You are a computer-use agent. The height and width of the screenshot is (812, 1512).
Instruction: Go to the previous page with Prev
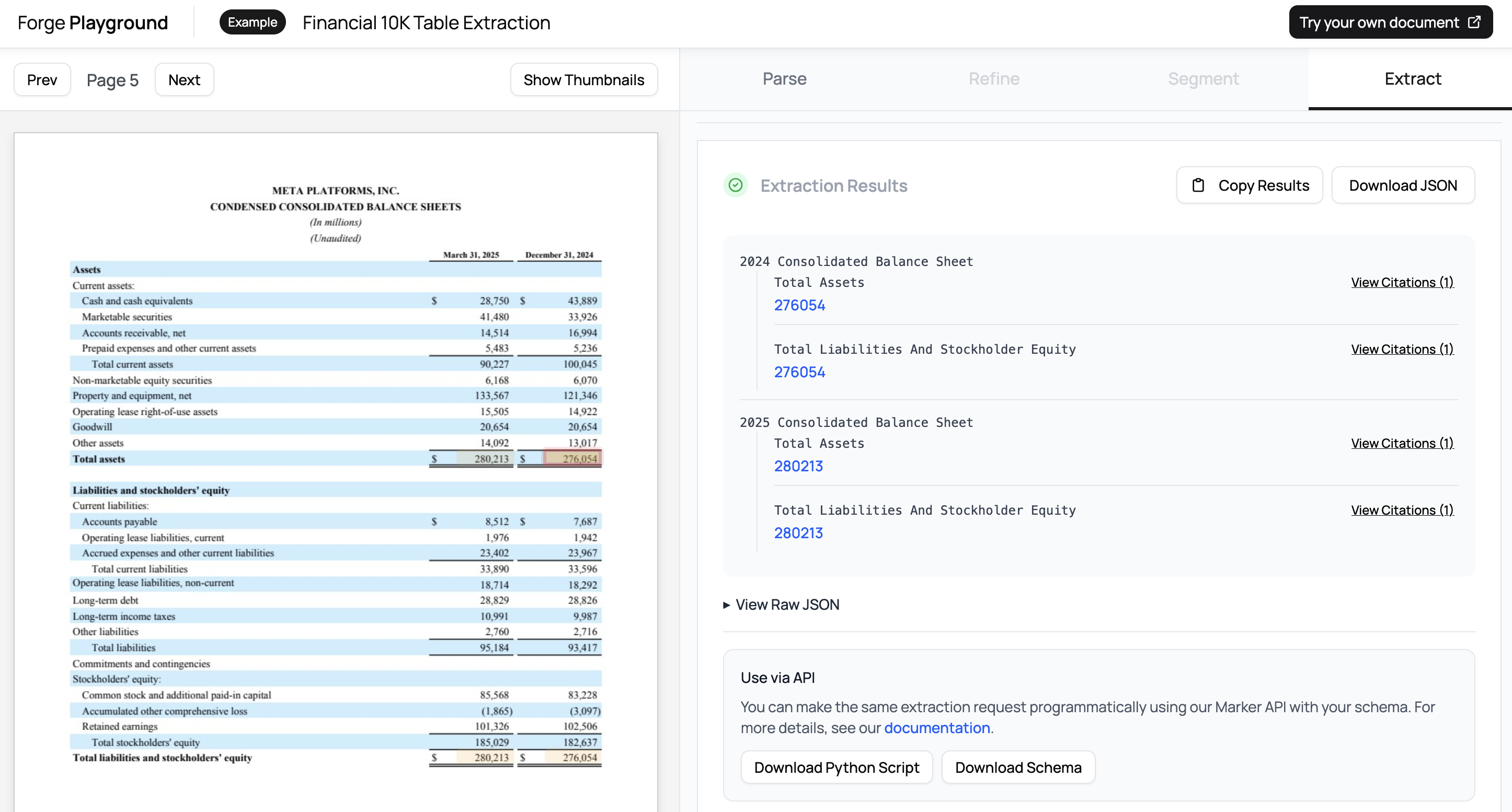click(x=42, y=80)
